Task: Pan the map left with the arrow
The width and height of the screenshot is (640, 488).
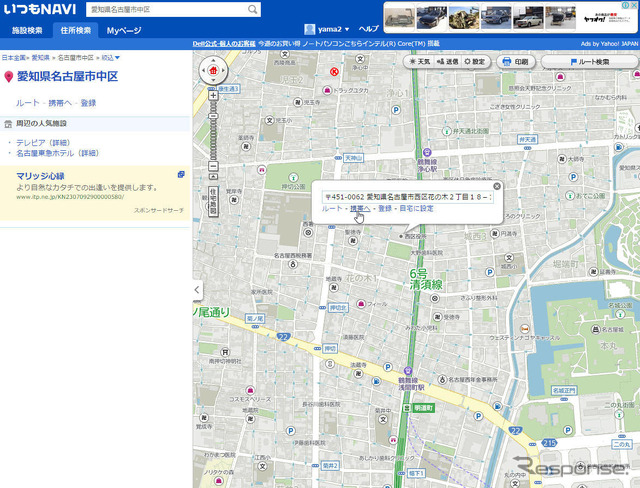Action: coord(203,70)
